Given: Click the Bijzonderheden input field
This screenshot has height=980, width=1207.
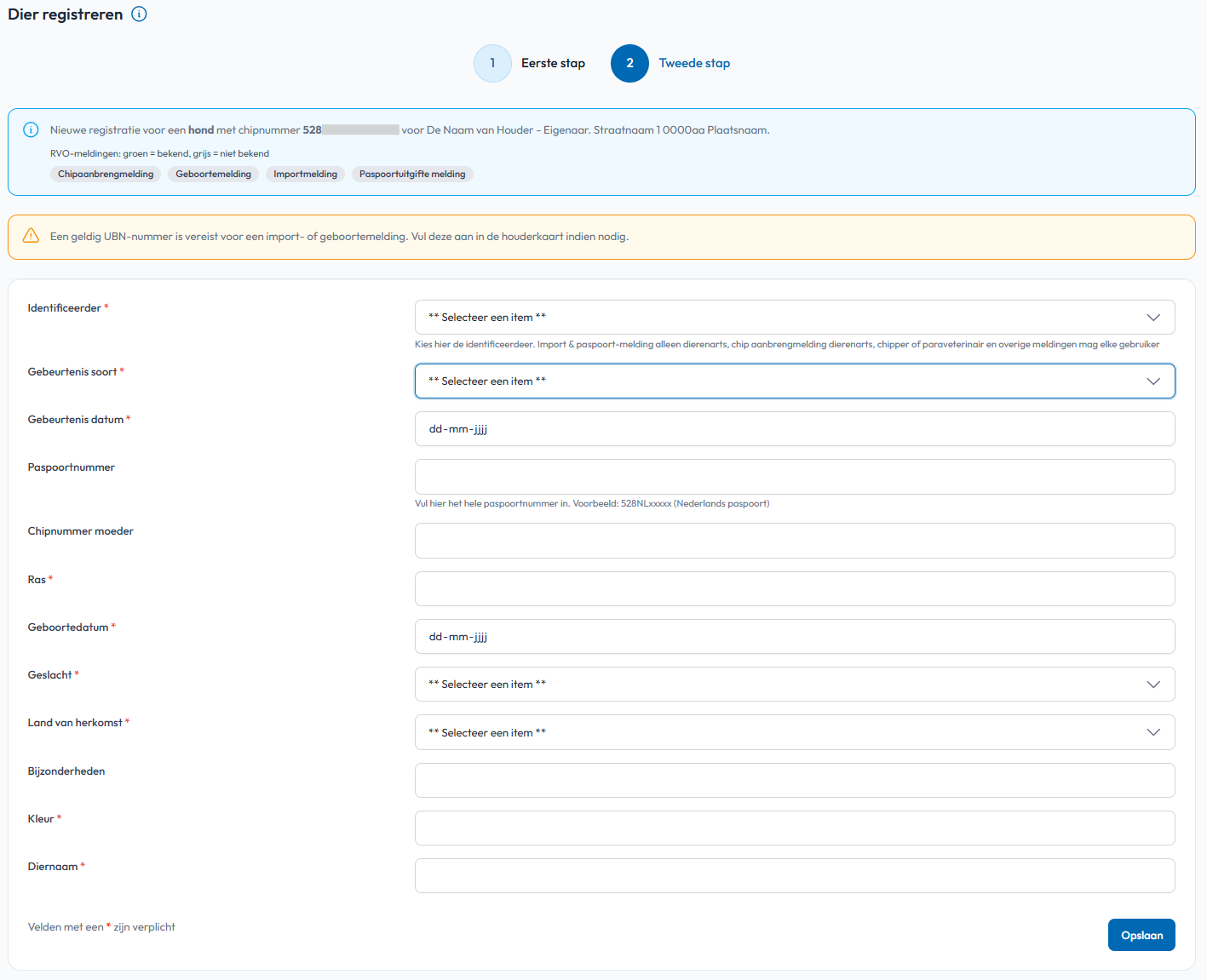Looking at the screenshot, I should click(795, 780).
